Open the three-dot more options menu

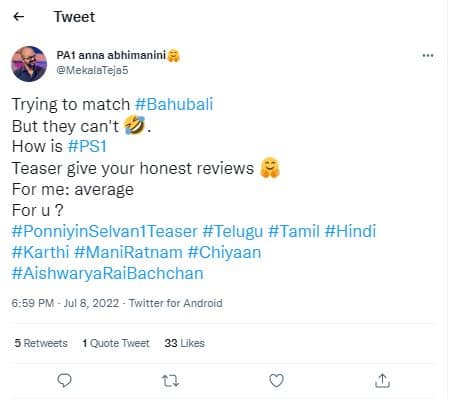[428, 56]
